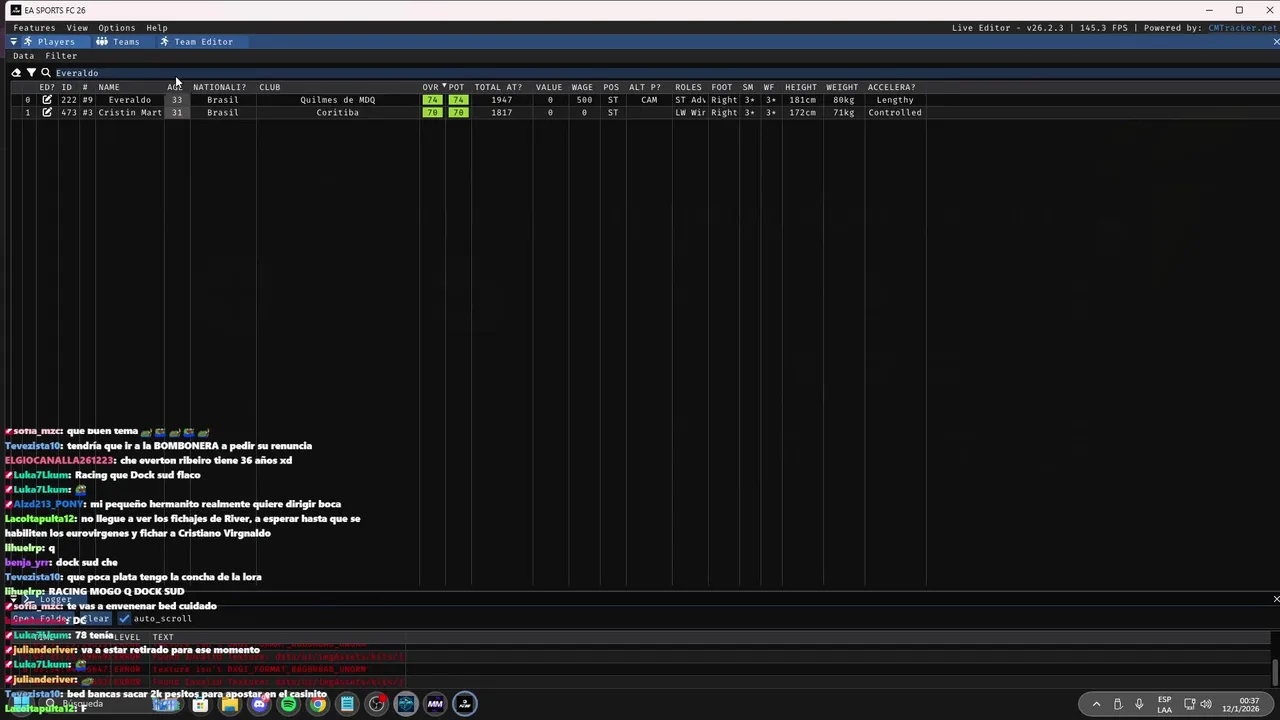Open the Features menu

pos(34,28)
